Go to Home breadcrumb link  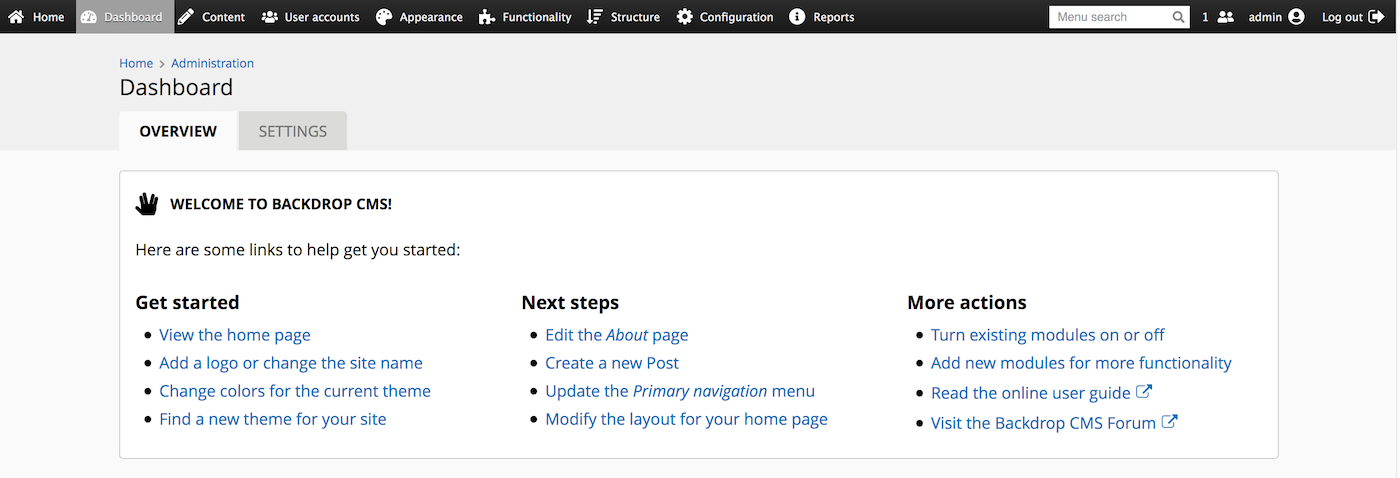(136, 63)
